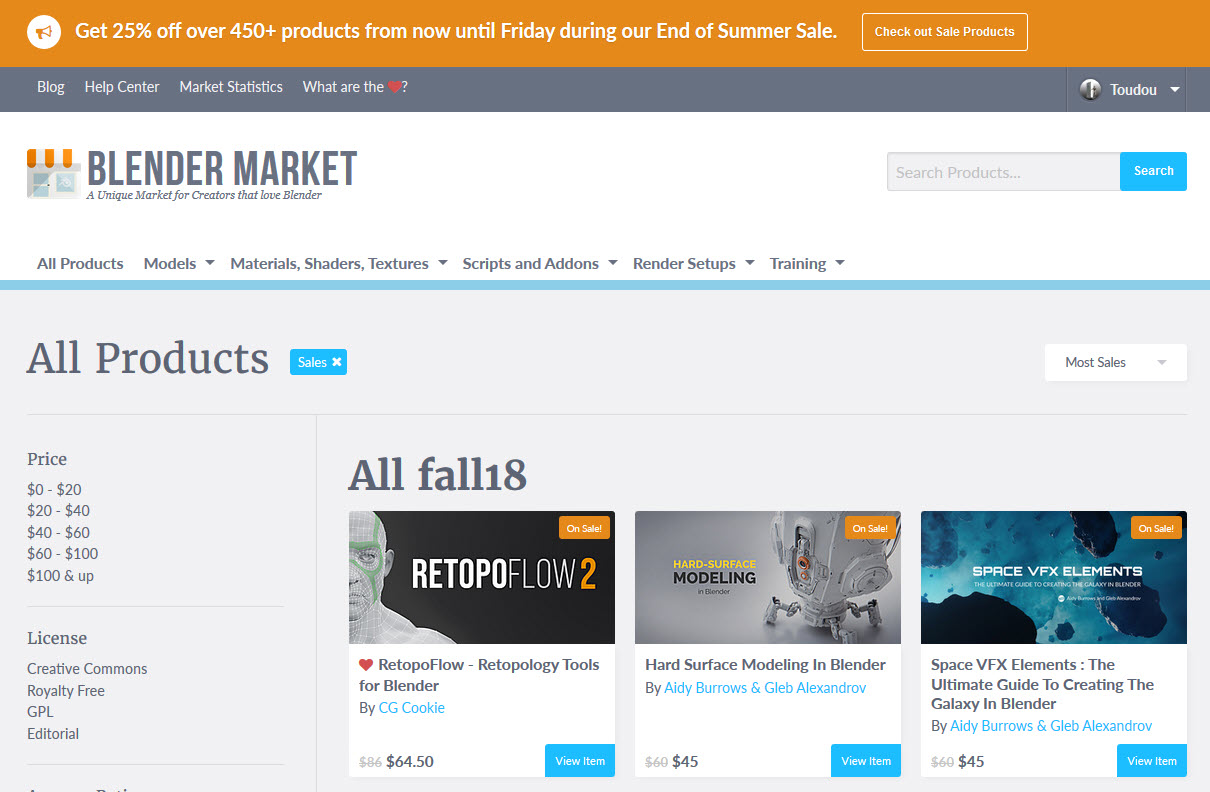Viewport: 1210px width, 792px height.
Task: Click the On Sale badge on RetopoFlow
Action: pos(583,528)
